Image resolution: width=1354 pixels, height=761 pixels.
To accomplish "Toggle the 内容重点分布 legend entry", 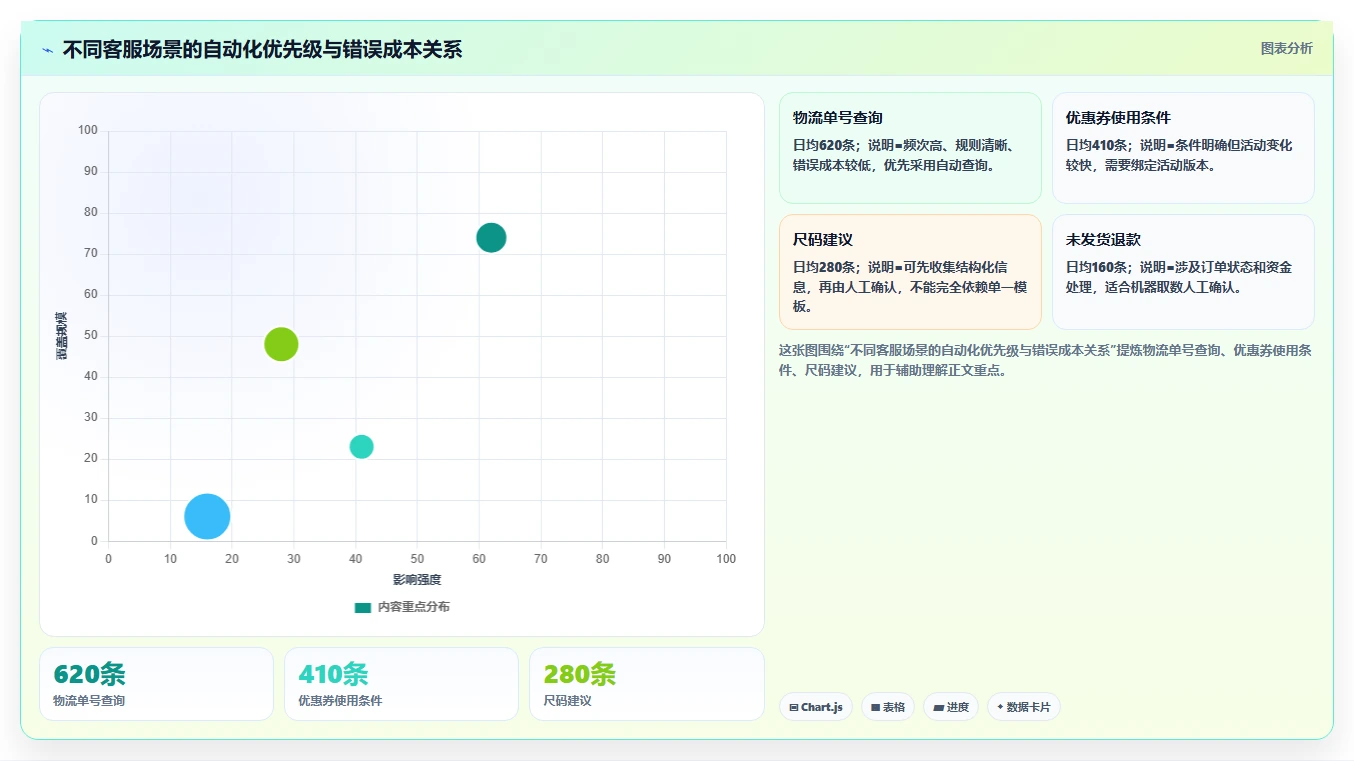I will [402, 607].
